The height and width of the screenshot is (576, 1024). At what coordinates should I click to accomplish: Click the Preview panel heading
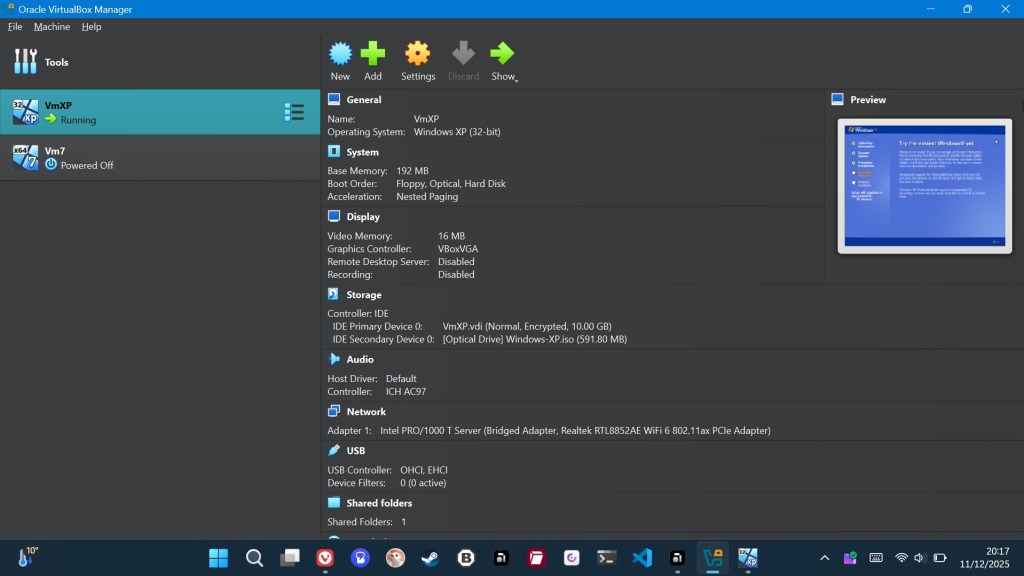click(x=868, y=100)
